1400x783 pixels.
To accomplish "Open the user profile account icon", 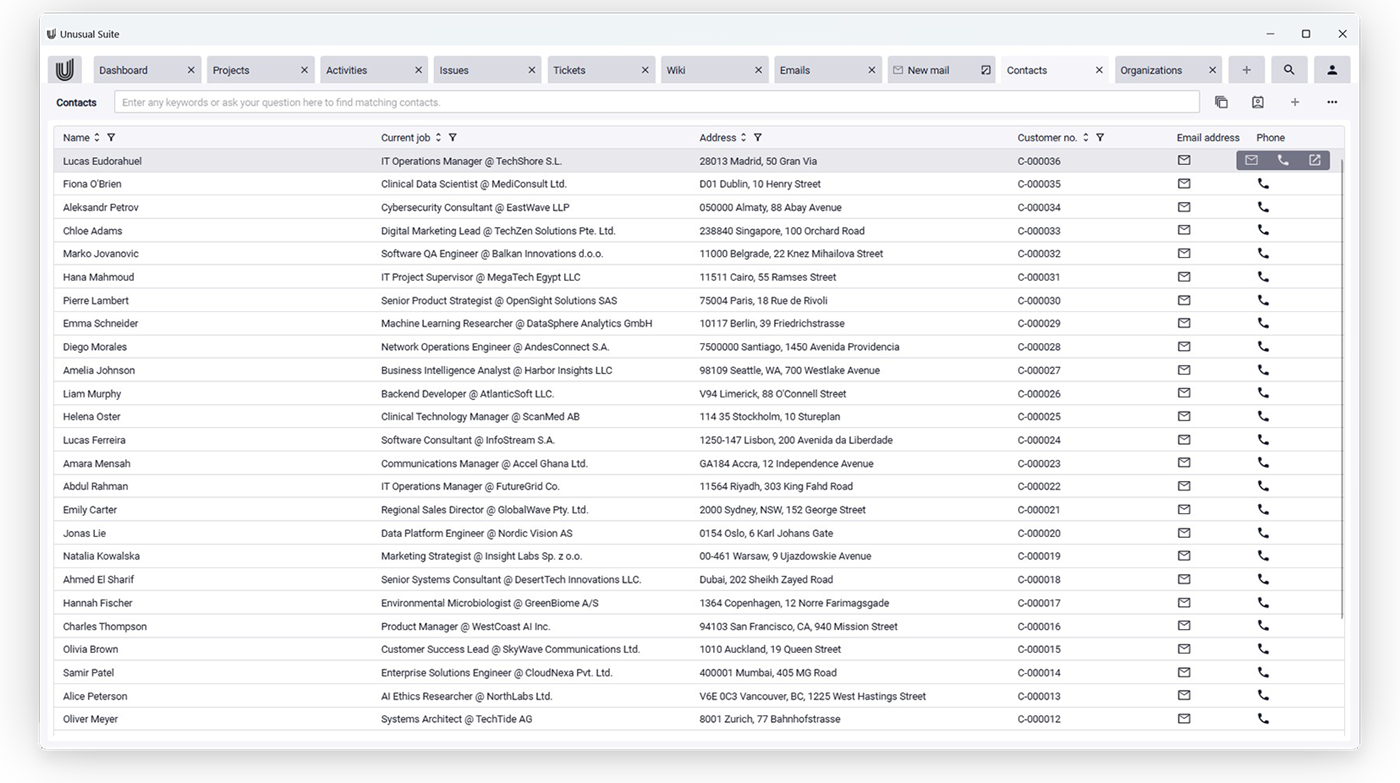I will pos(1332,70).
